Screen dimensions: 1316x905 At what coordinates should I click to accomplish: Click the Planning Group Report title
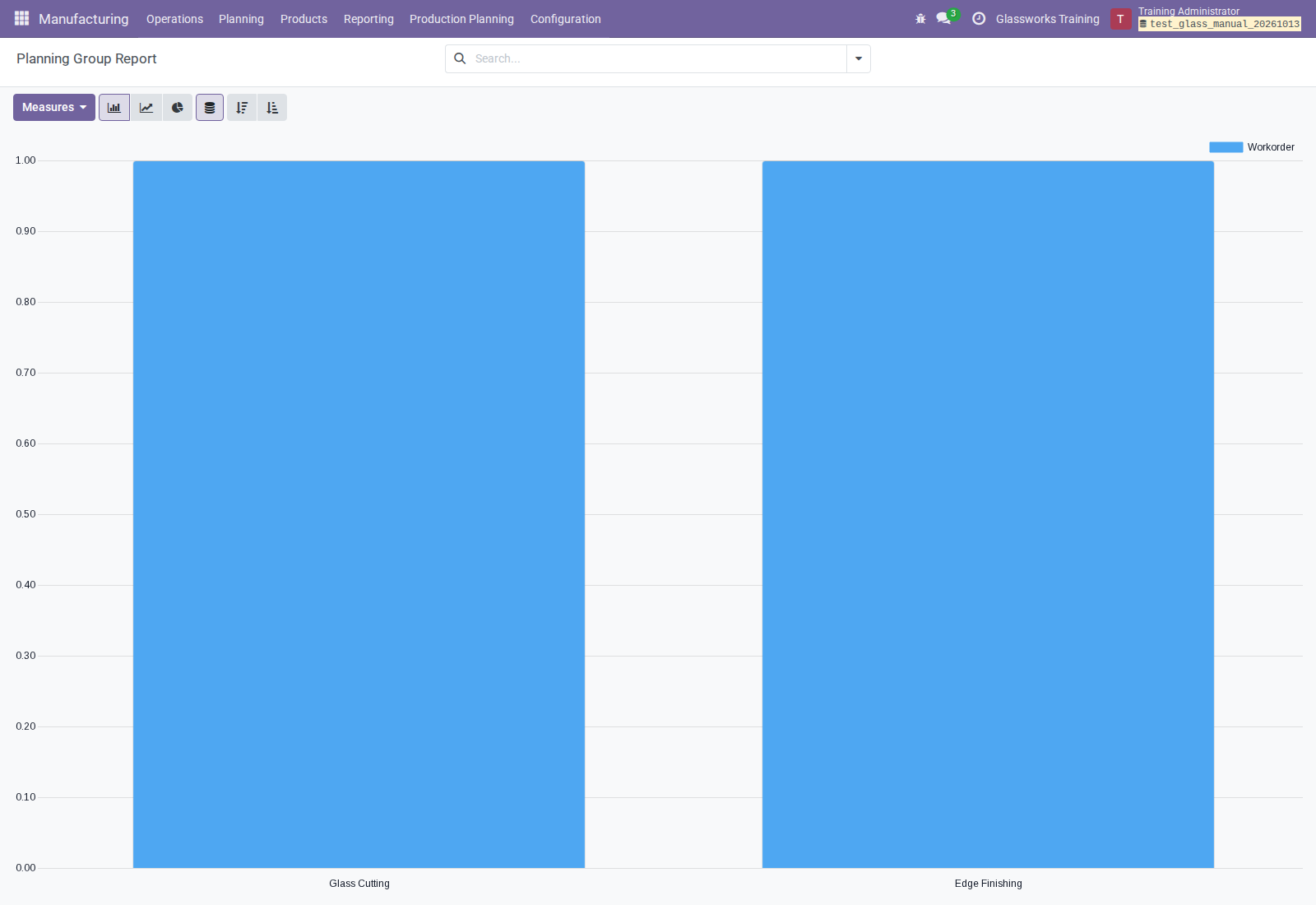(86, 58)
